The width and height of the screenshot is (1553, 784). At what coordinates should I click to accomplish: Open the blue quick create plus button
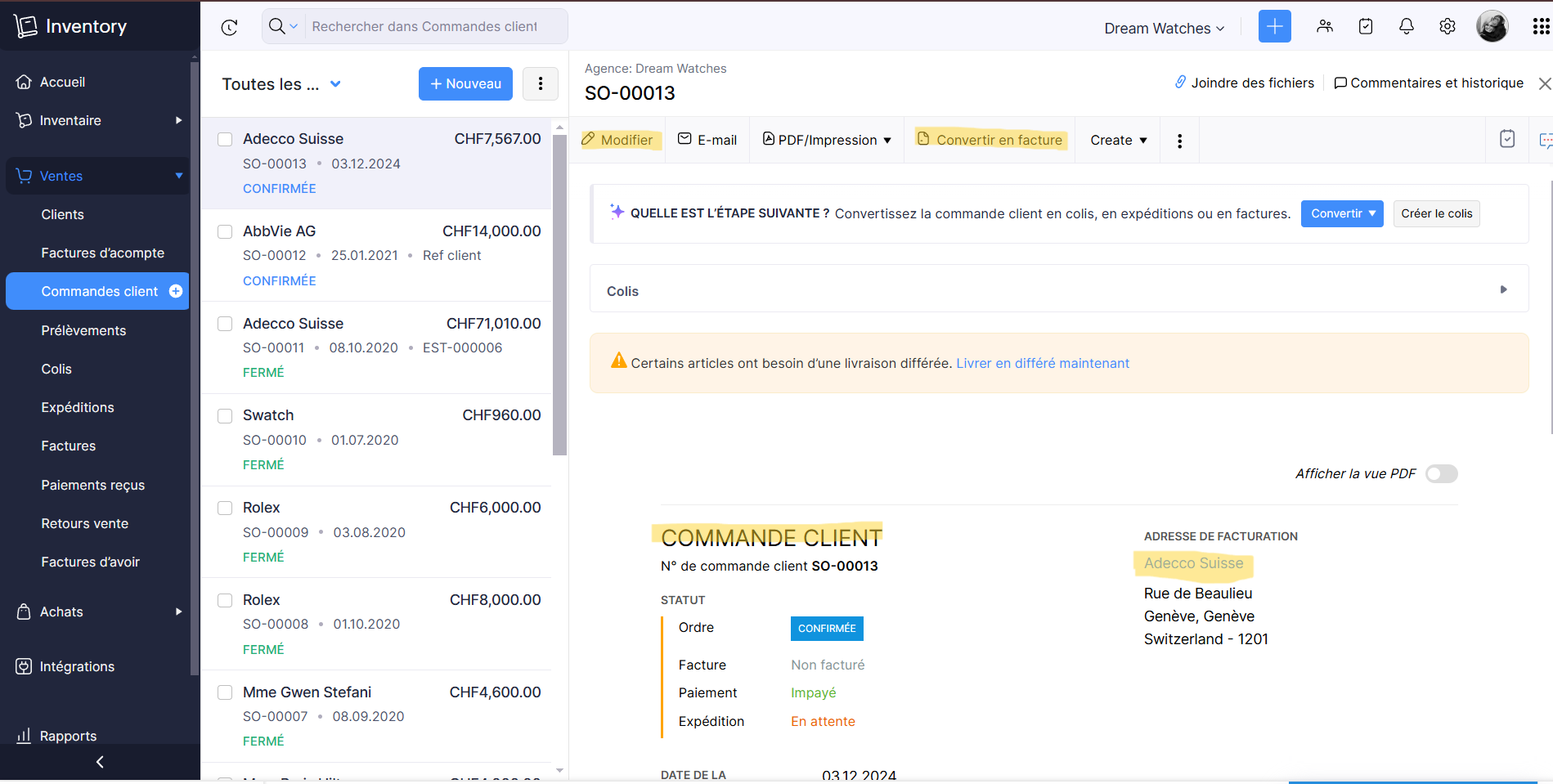[1274, 26]
